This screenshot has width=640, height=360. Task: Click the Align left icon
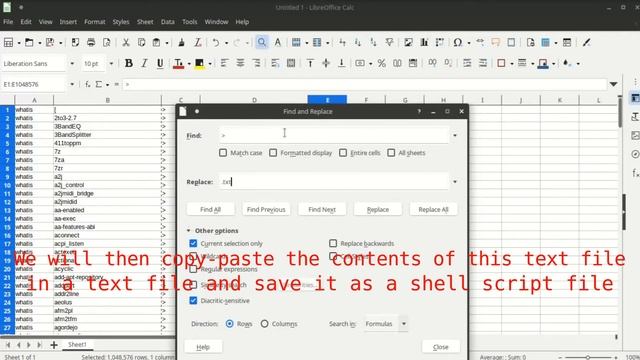coord(224,63)
